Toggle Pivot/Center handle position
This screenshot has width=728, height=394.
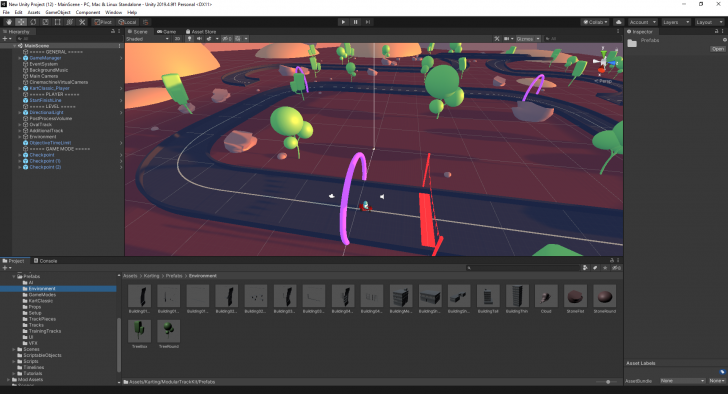point(103,22)
